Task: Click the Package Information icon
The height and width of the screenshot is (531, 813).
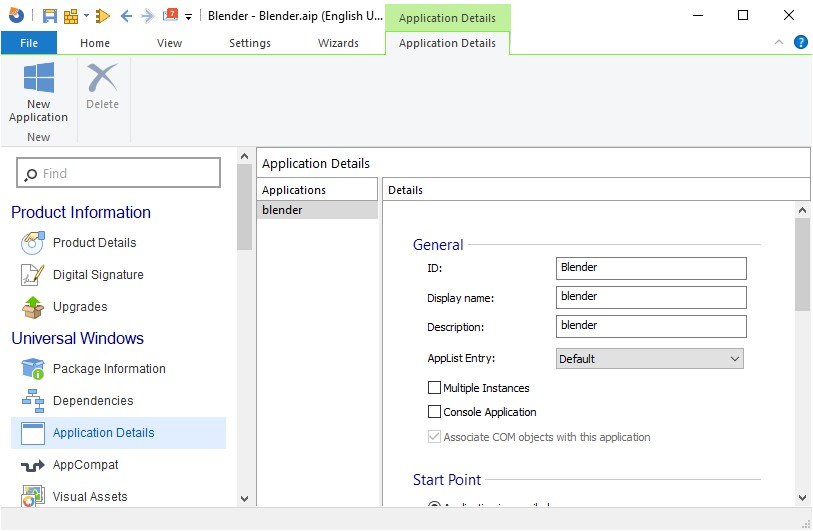Action: click(33, 369)
